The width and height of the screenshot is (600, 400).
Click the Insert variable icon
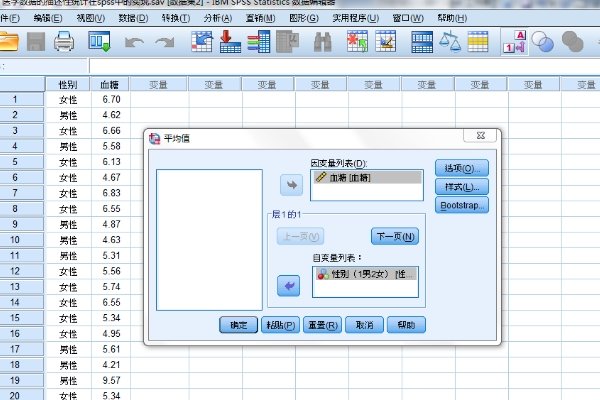pyautogui.click(x=386, y=41)
